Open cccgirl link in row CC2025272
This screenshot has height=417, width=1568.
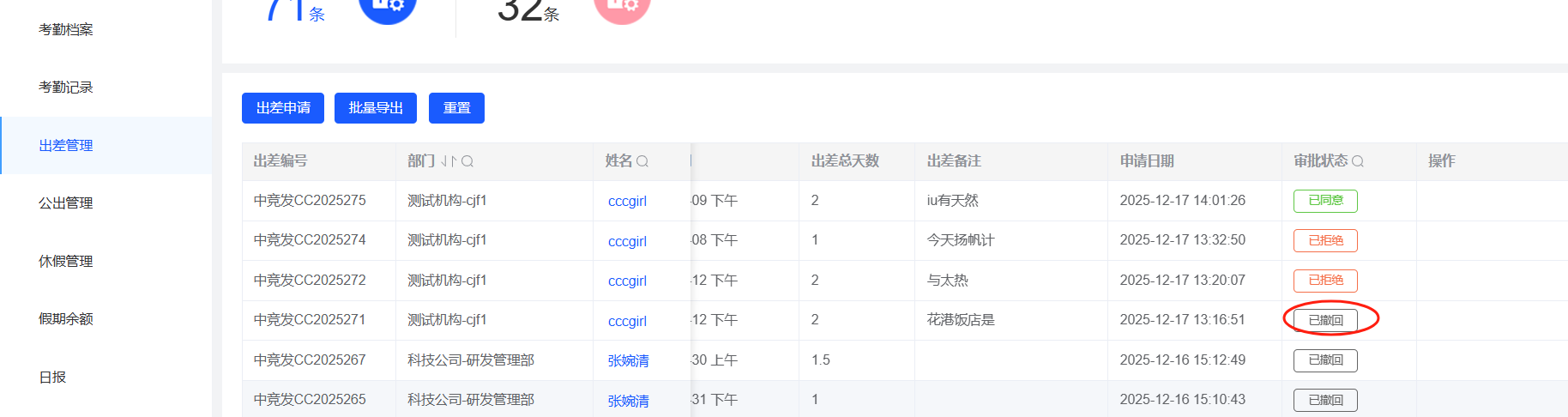tap(627, 281)
